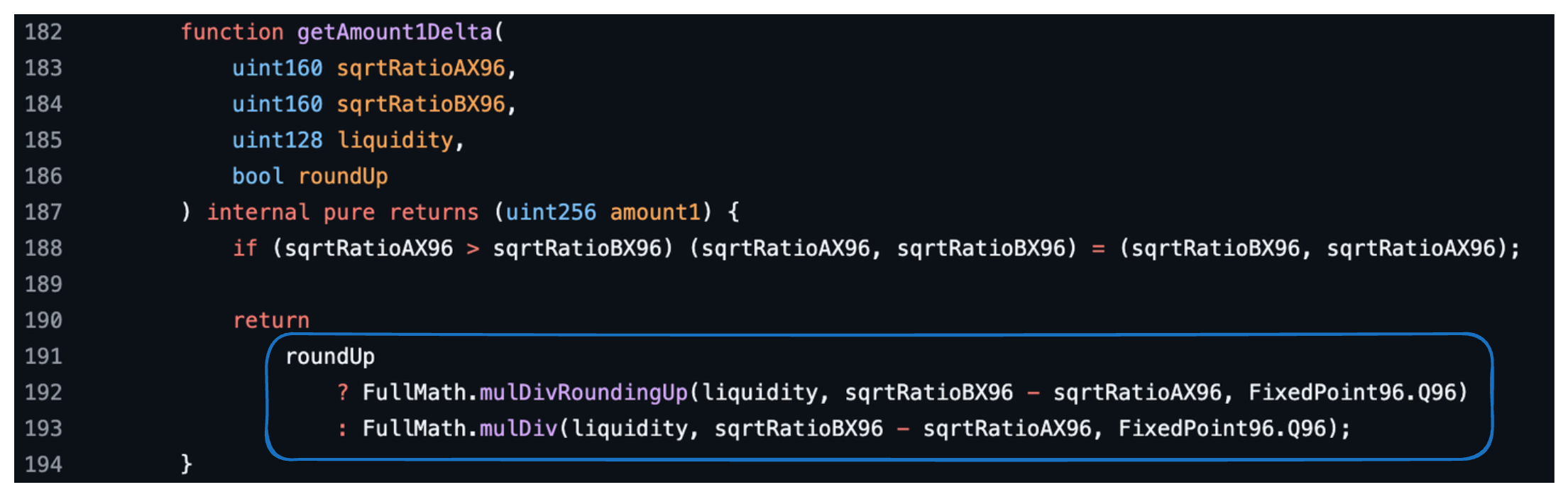Click the roundUp condition on line 191
Viewport: 1568px width, 497px height.
click(329, 356)
